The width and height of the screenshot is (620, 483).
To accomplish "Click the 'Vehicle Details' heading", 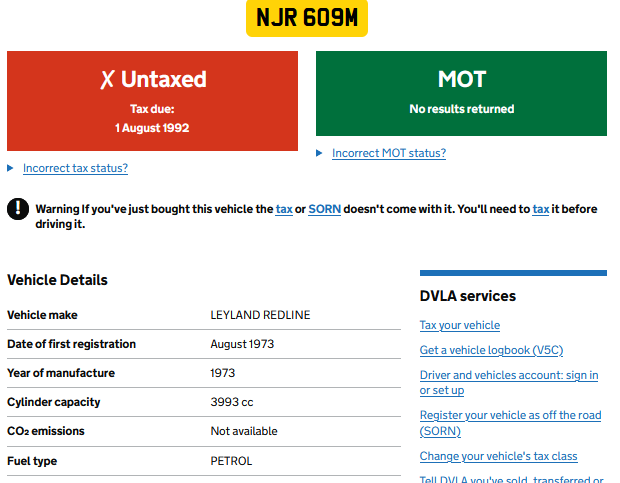I will coord(57,280).
